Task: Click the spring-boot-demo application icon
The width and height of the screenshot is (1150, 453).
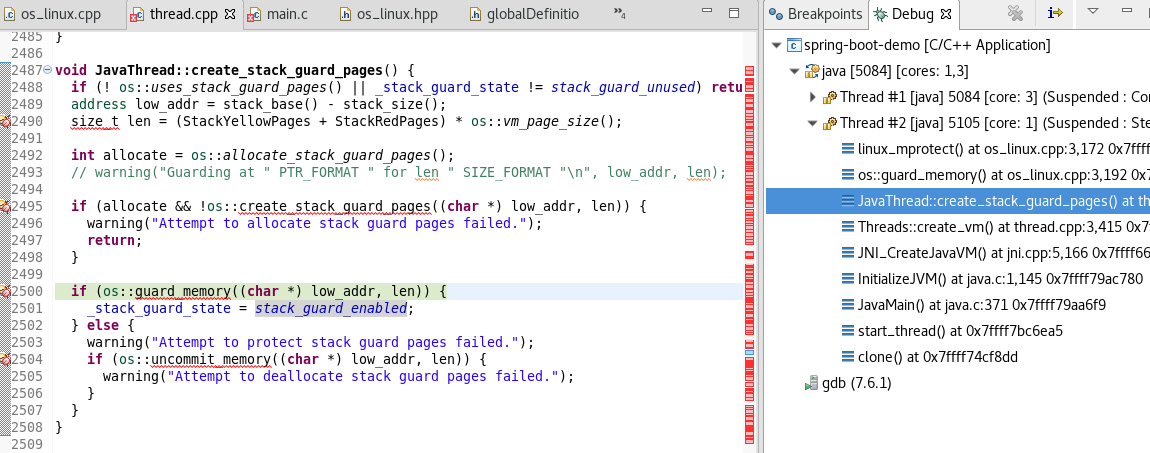Action: [x=794, y=45]
